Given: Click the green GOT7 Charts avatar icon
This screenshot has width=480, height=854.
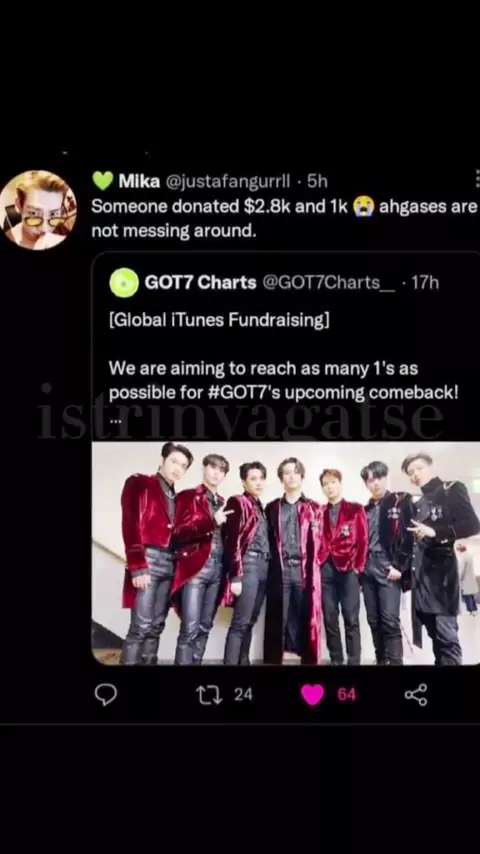Looking at the screenshot, I should pyautogui.click(x=124, y=282).
